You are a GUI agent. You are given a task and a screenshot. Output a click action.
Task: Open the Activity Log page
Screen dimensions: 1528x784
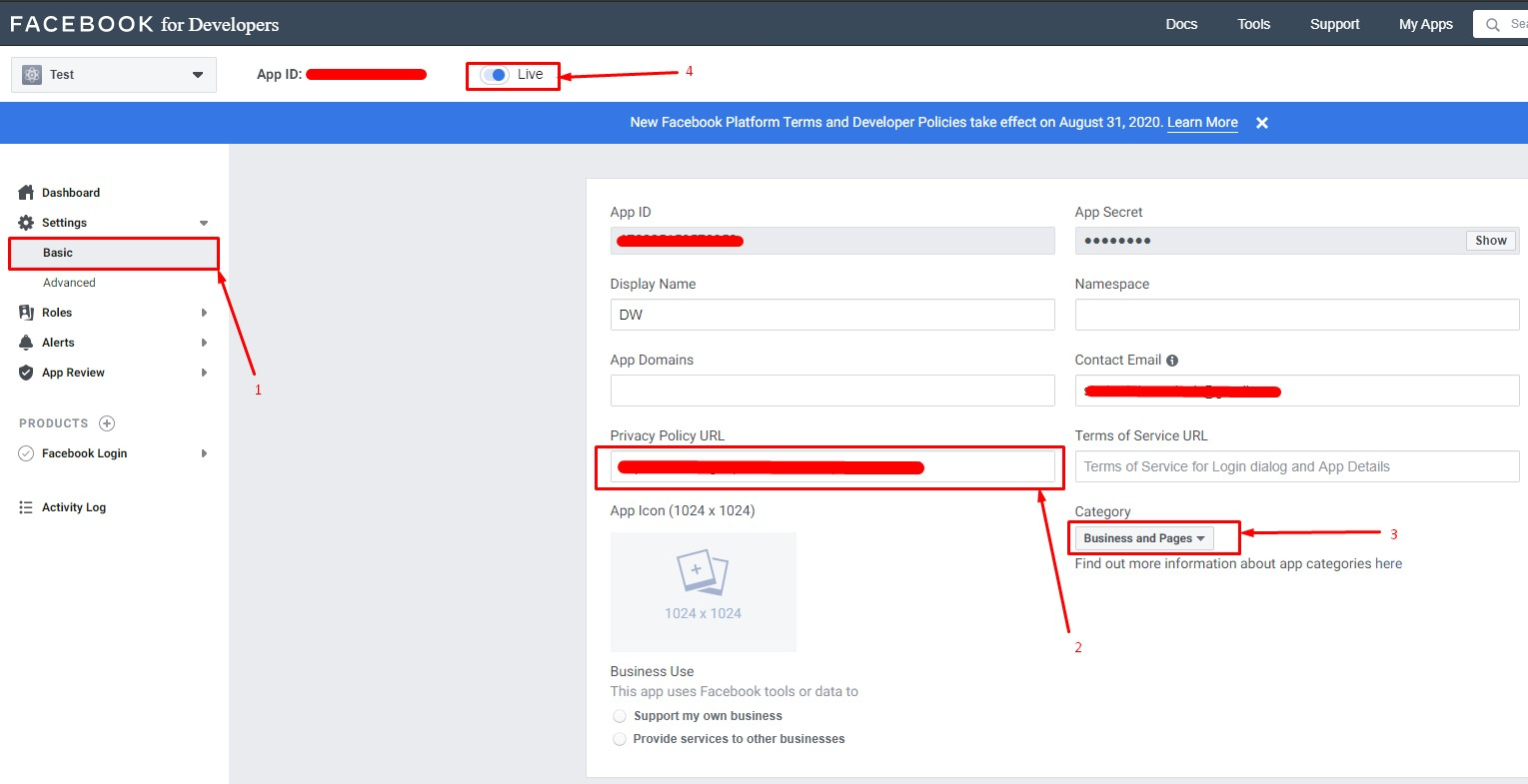click(x=74, y=507)
